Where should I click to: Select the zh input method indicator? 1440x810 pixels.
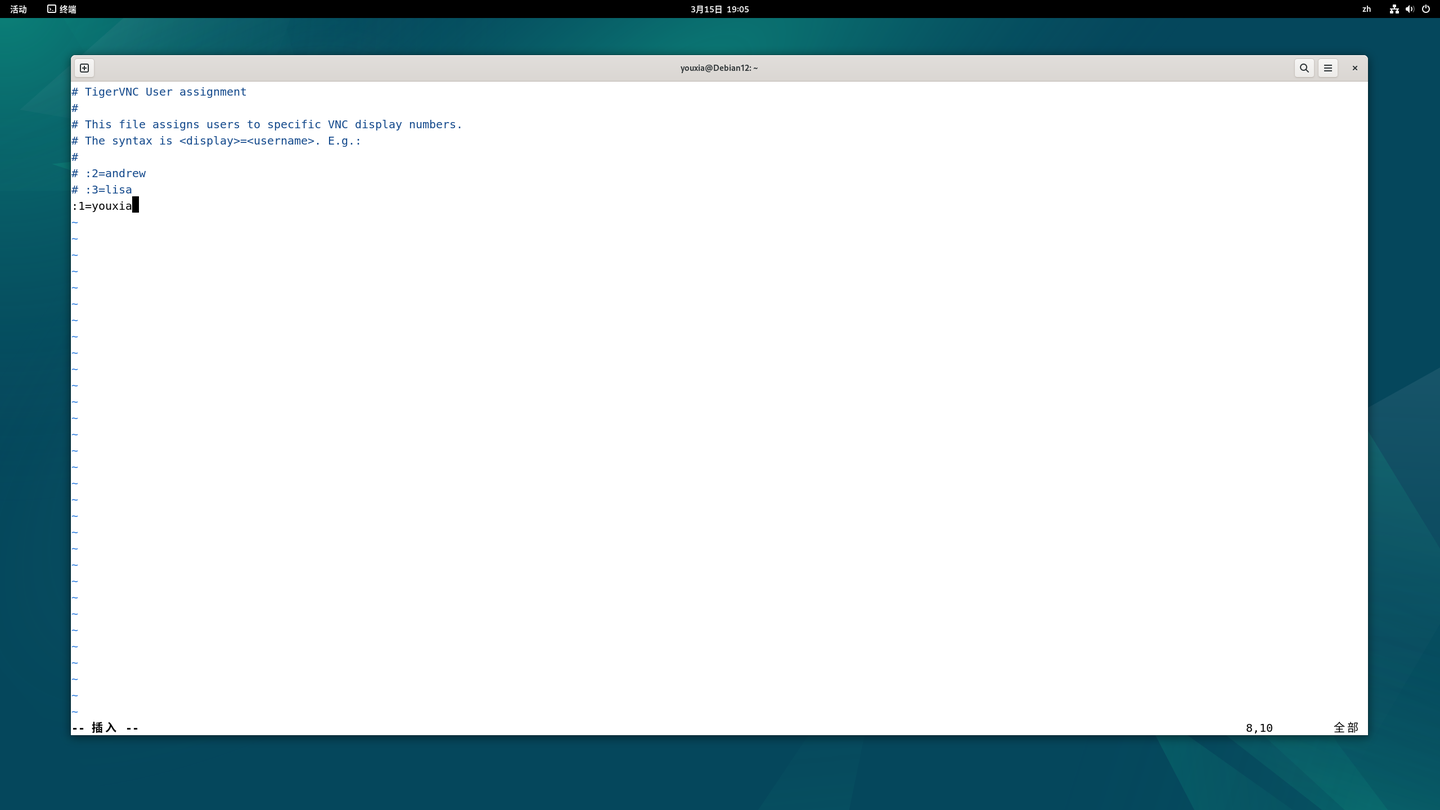1366,9
